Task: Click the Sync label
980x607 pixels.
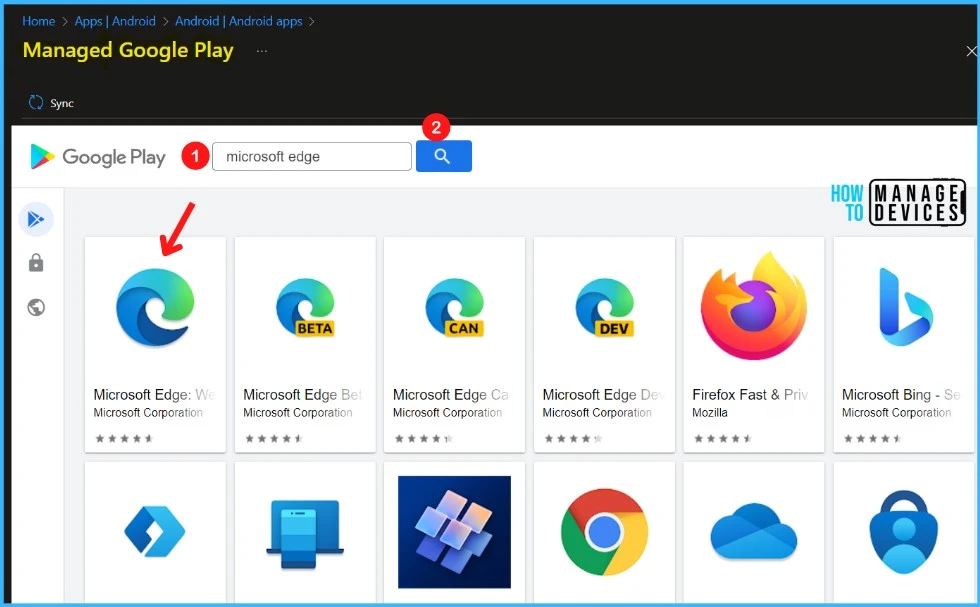Action: click(62, 103)
